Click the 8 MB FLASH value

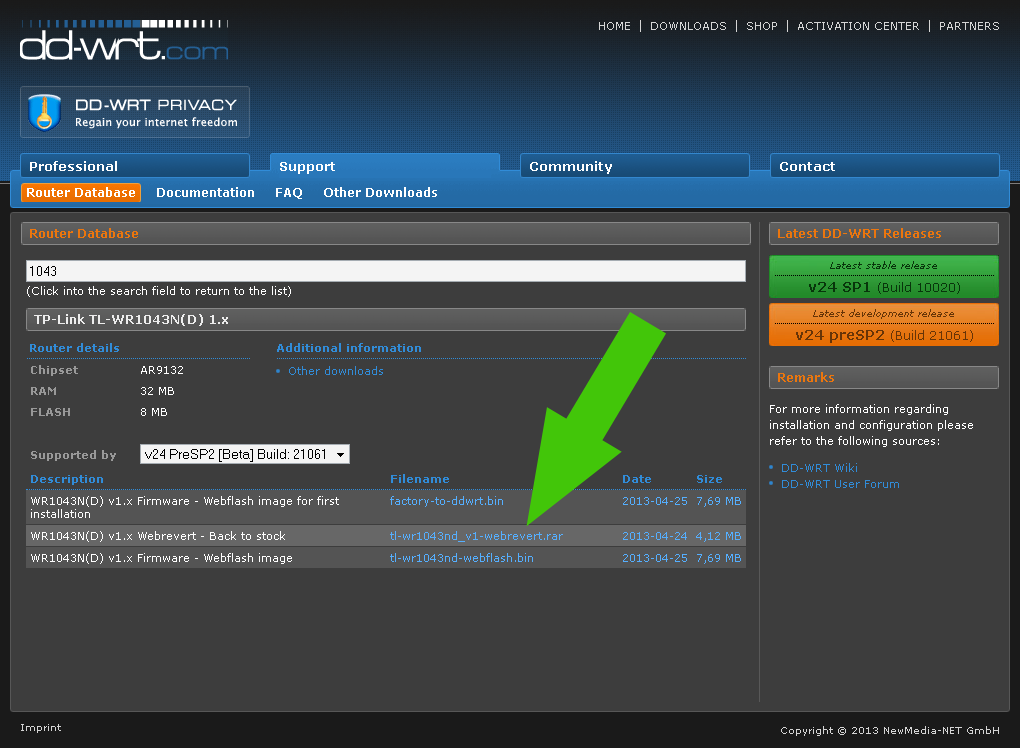click(x=154, y=412)
